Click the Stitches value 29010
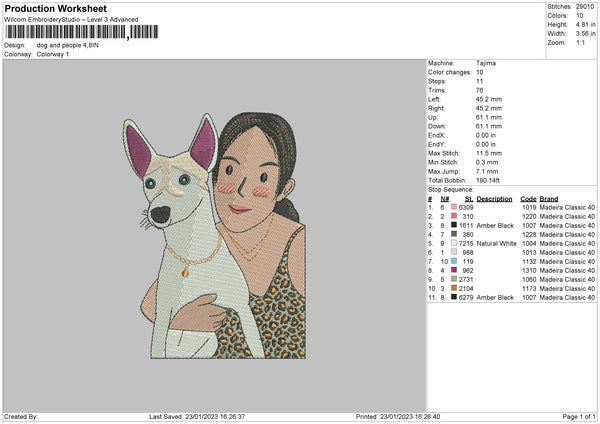The height and width of the screenshot is (424, 600). click(585, 7)
